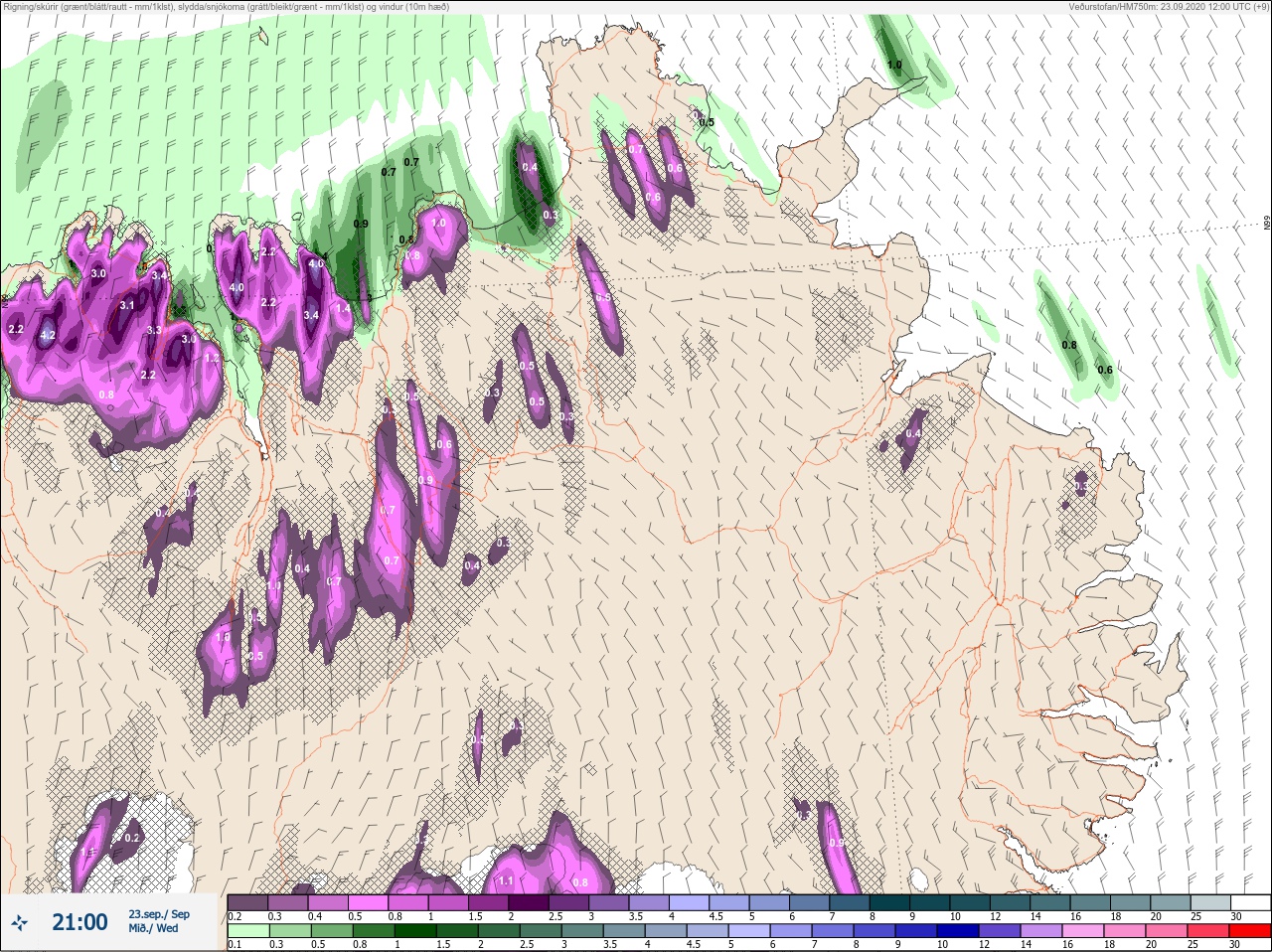Click the 3.3 precipitation value on map

154,330
